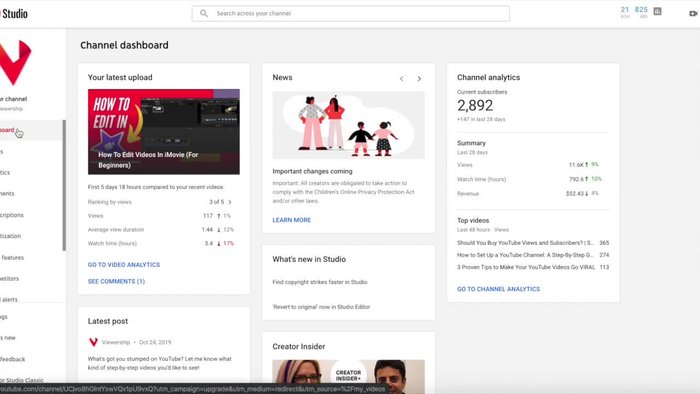700x394 pixels.
Task: Open top video 'How to Set Up a YouTube Channel'
Action: (x=525, y=255)
